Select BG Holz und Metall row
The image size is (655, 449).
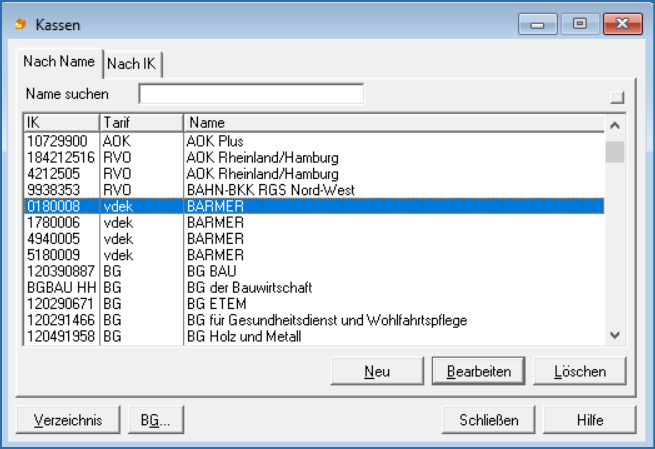(314, 337)
